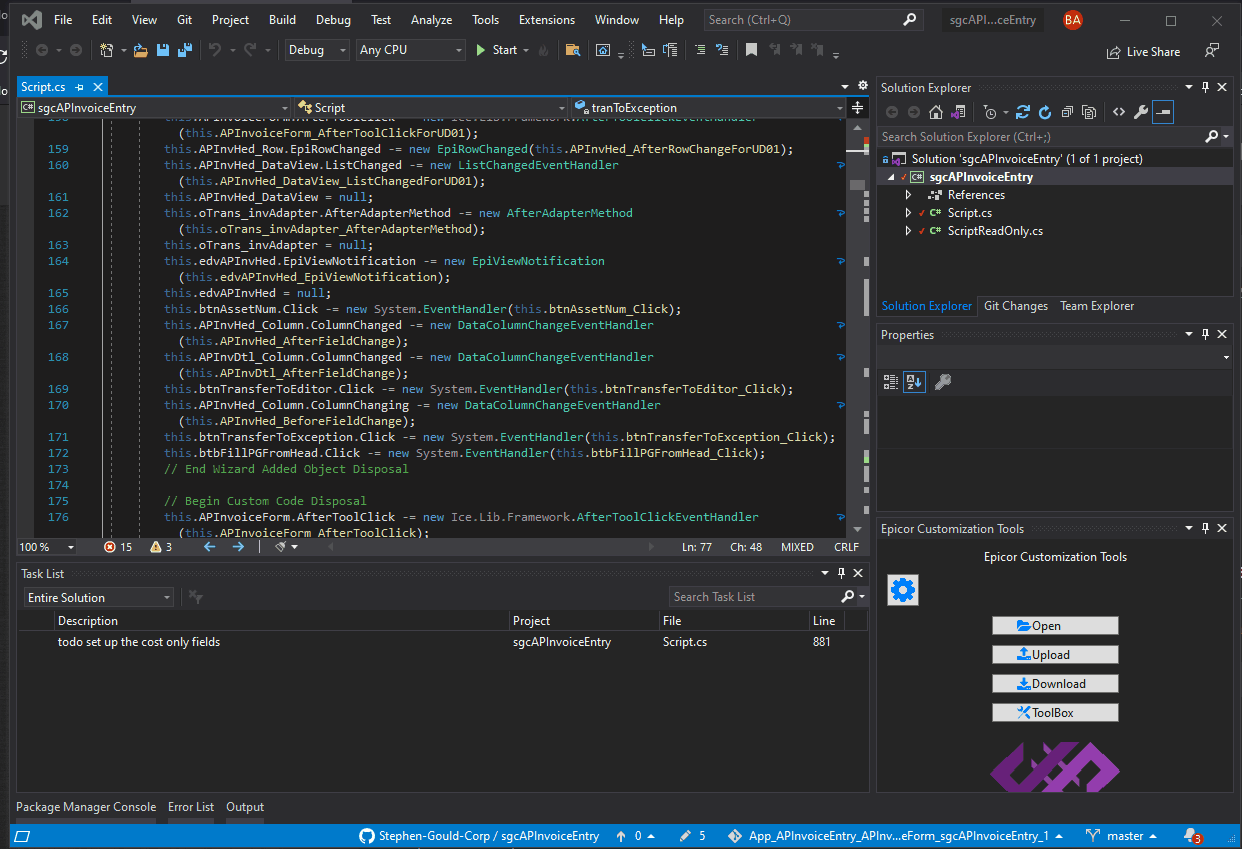1242x849 pixels.
Task: Click Show All Files in Solution Explorer
Action: tap(1090, 112)
